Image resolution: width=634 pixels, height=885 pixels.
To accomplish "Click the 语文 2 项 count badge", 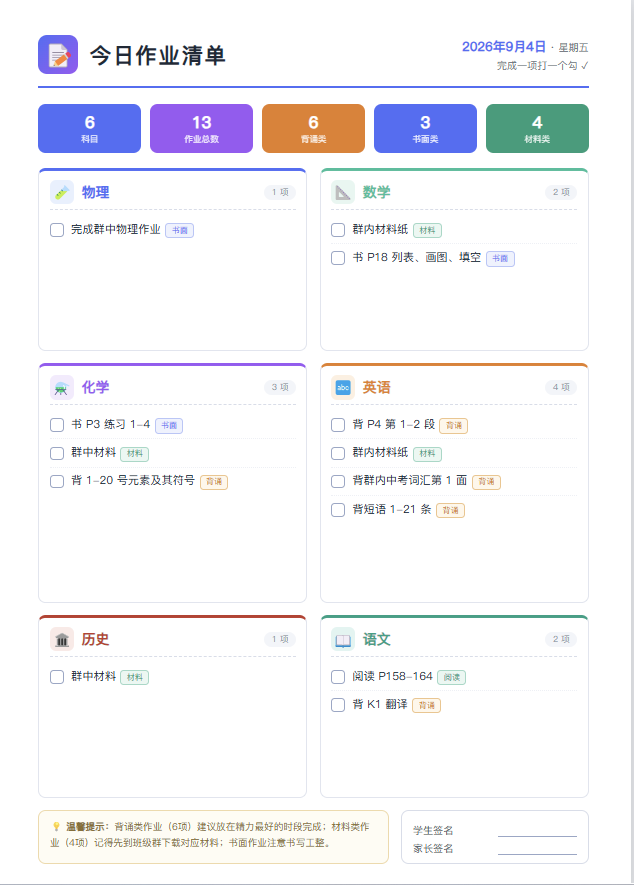I will pyautogui.click(x=561, y=639).
